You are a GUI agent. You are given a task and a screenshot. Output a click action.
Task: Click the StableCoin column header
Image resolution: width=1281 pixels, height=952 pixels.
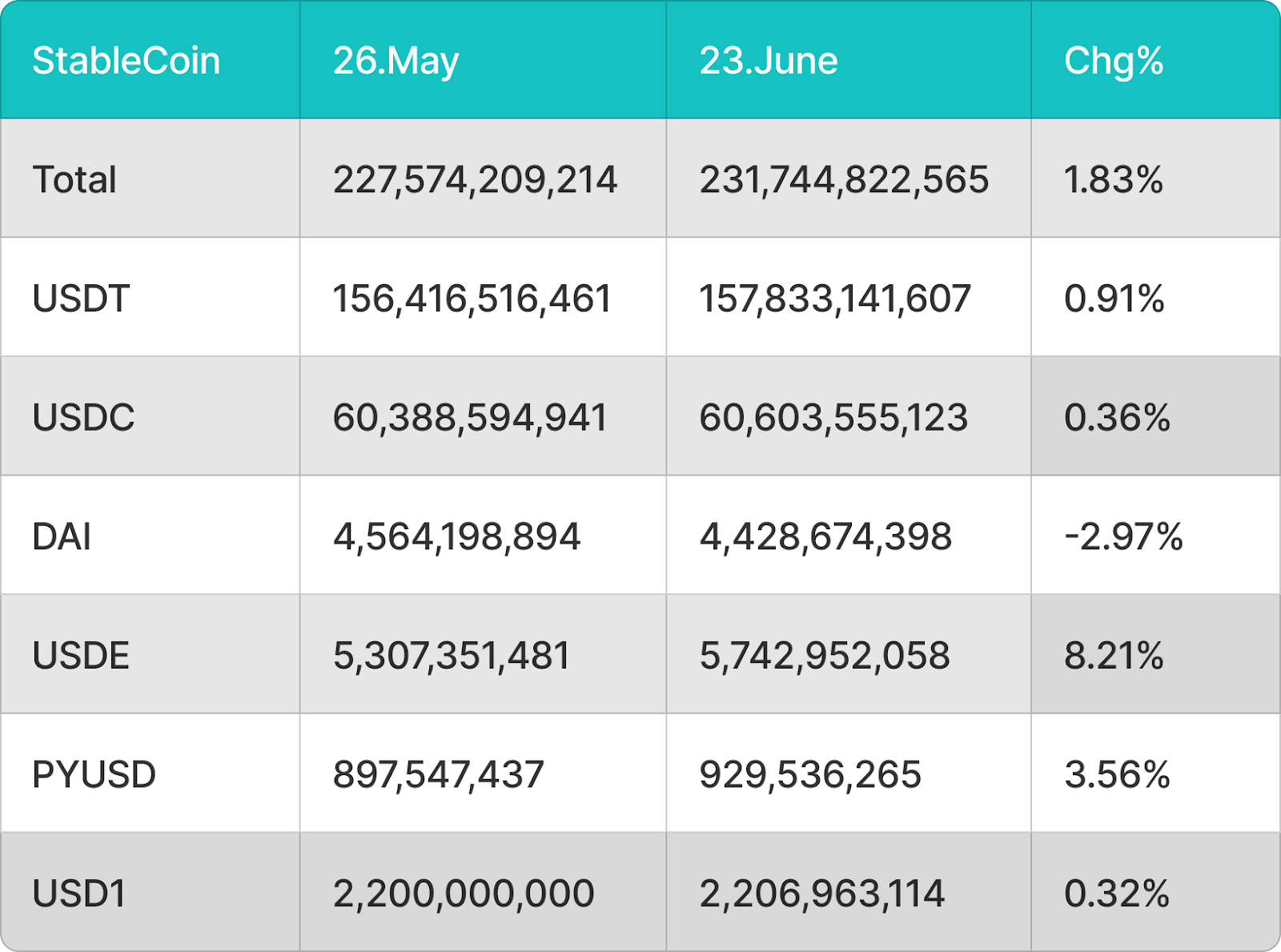[126, 61]
